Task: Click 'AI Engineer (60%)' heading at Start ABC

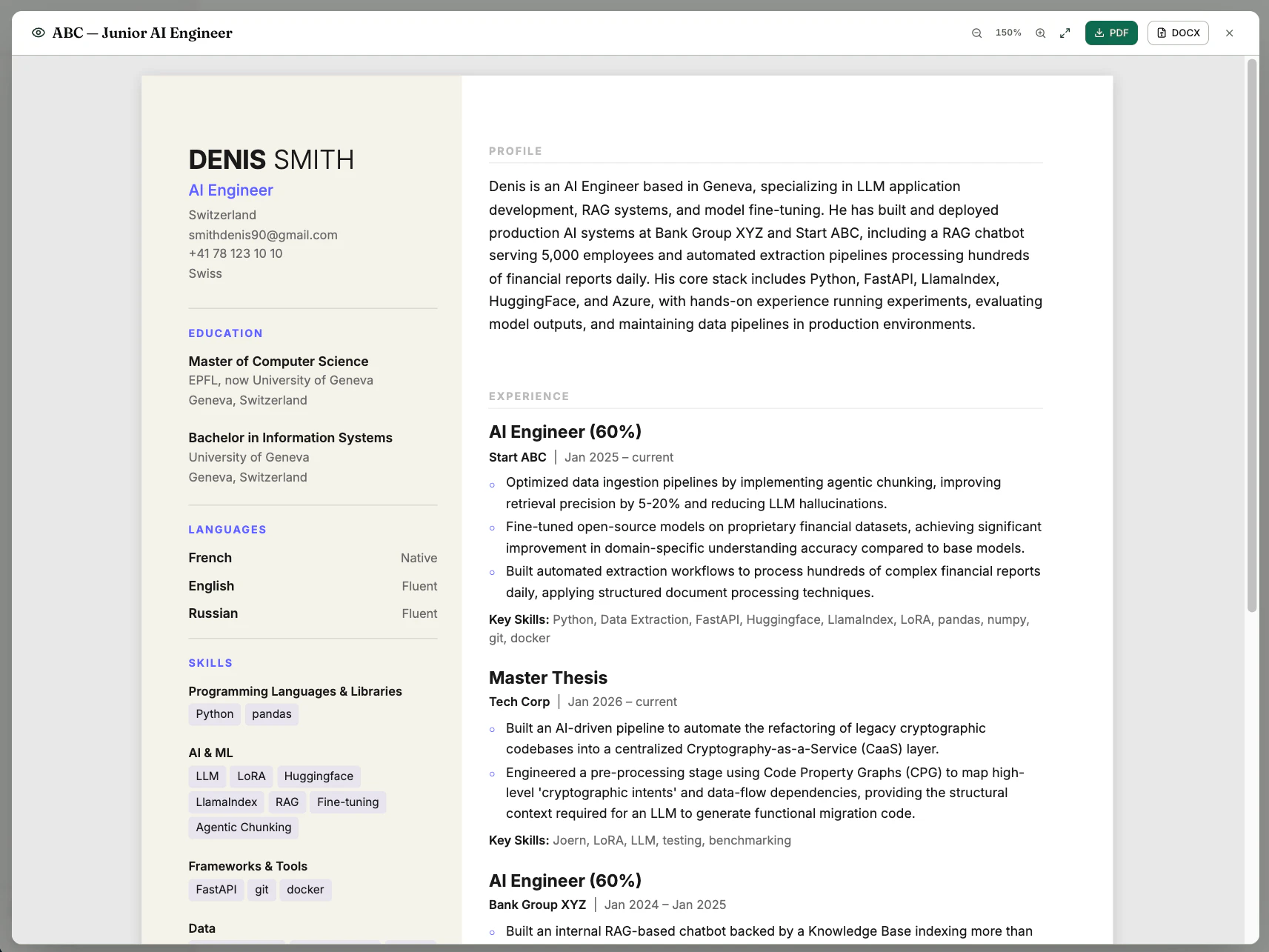Action: click(x=565, y=432)
